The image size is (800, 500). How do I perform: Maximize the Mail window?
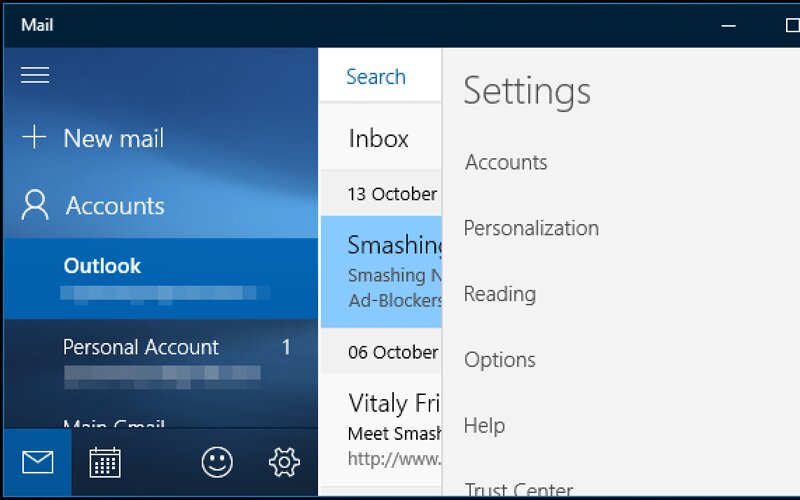[792, 26]
